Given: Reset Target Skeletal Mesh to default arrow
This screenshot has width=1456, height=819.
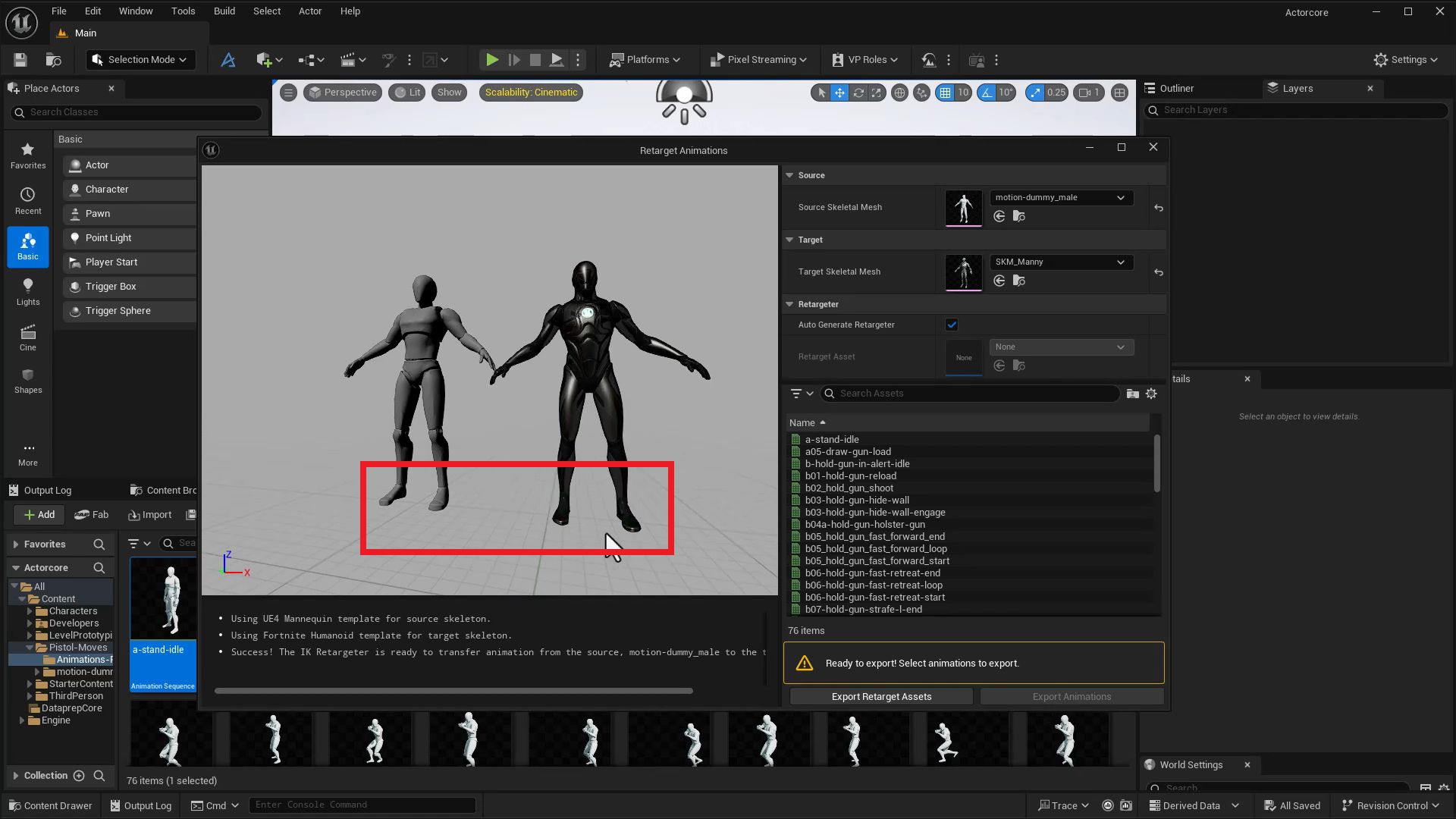Looking at the screenshot, I should (1159, 272).
